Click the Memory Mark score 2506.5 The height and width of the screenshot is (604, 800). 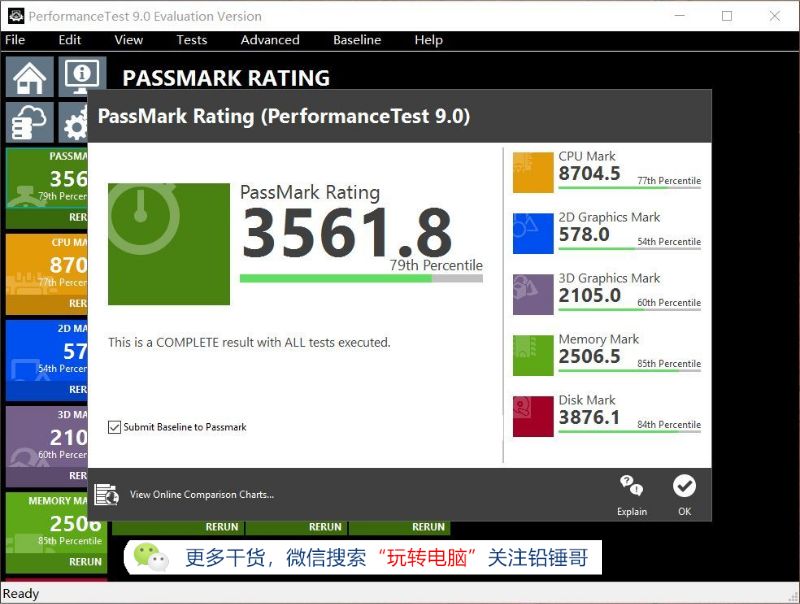click(589, 357)
